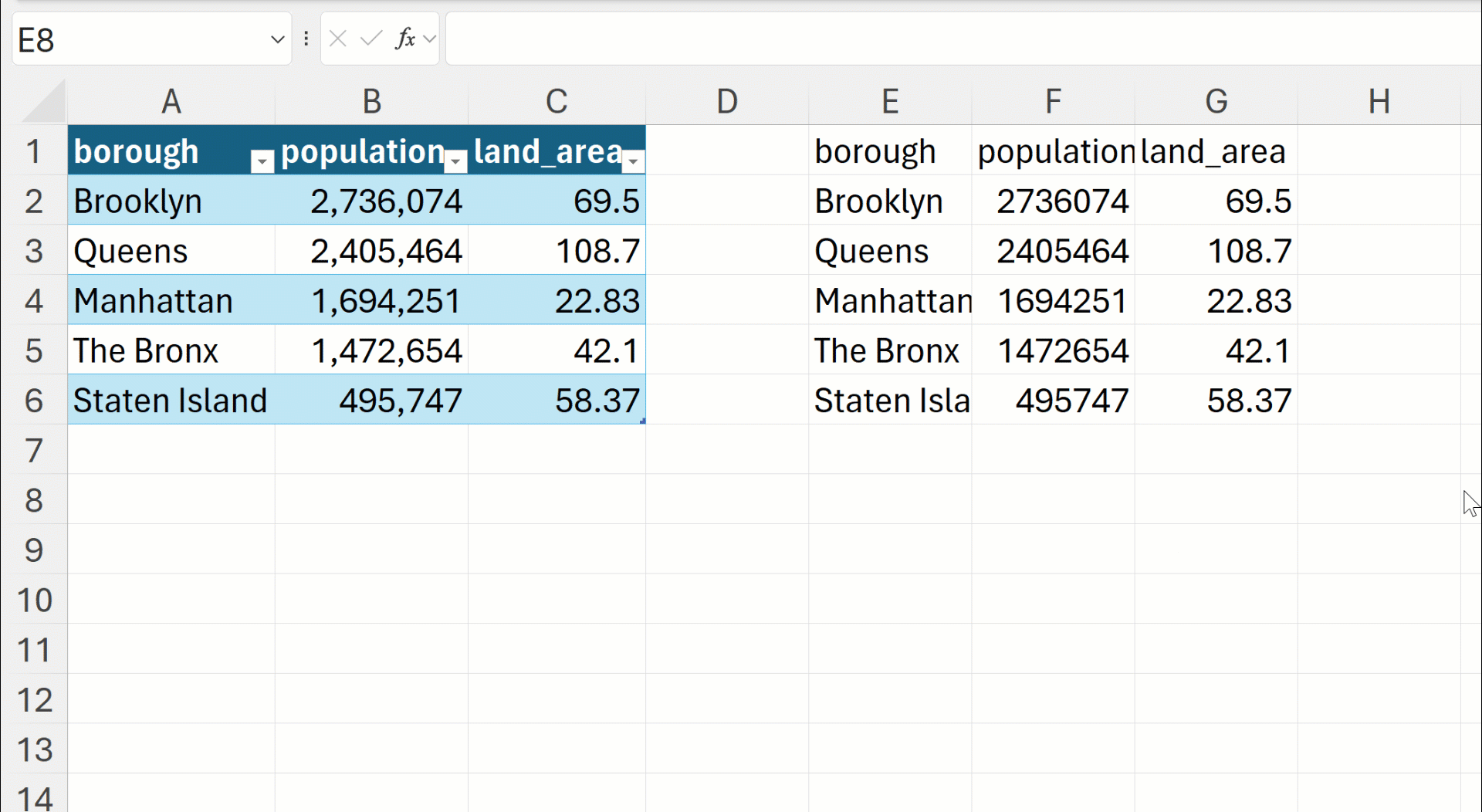Select row 10 by its row number
This screenshot has height=812, width=1482.
[x=34, y=601]
